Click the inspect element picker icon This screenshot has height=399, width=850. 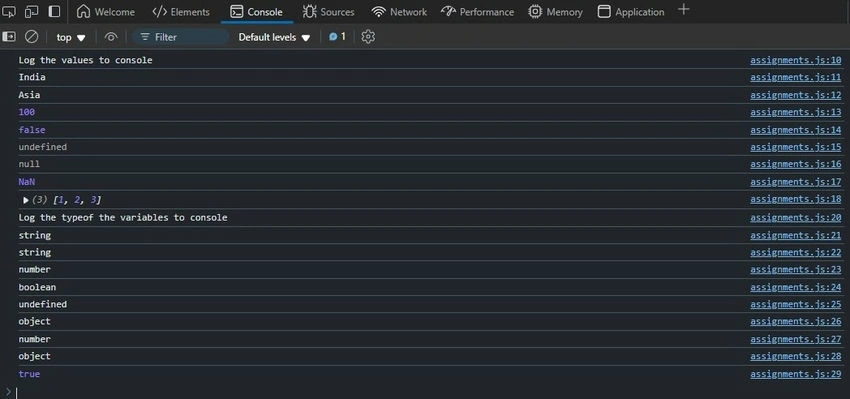coord(9,11)
